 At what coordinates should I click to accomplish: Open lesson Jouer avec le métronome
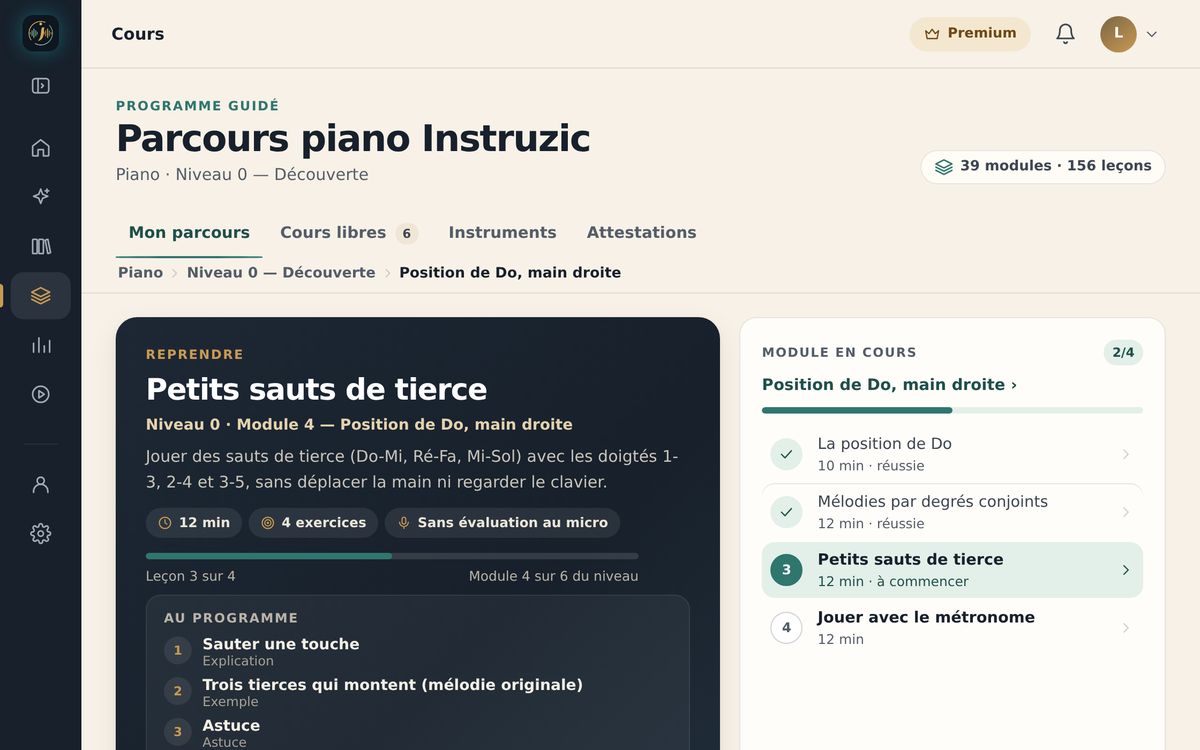click(952, 628)
